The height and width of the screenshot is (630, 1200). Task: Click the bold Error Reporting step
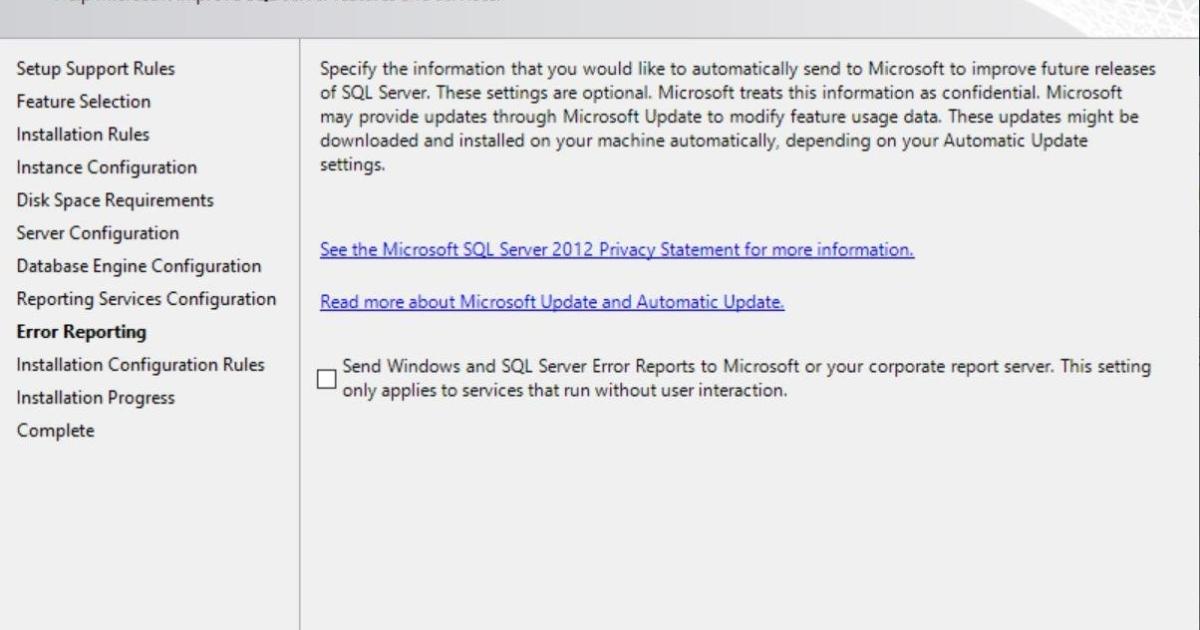[x=81, y=332]
